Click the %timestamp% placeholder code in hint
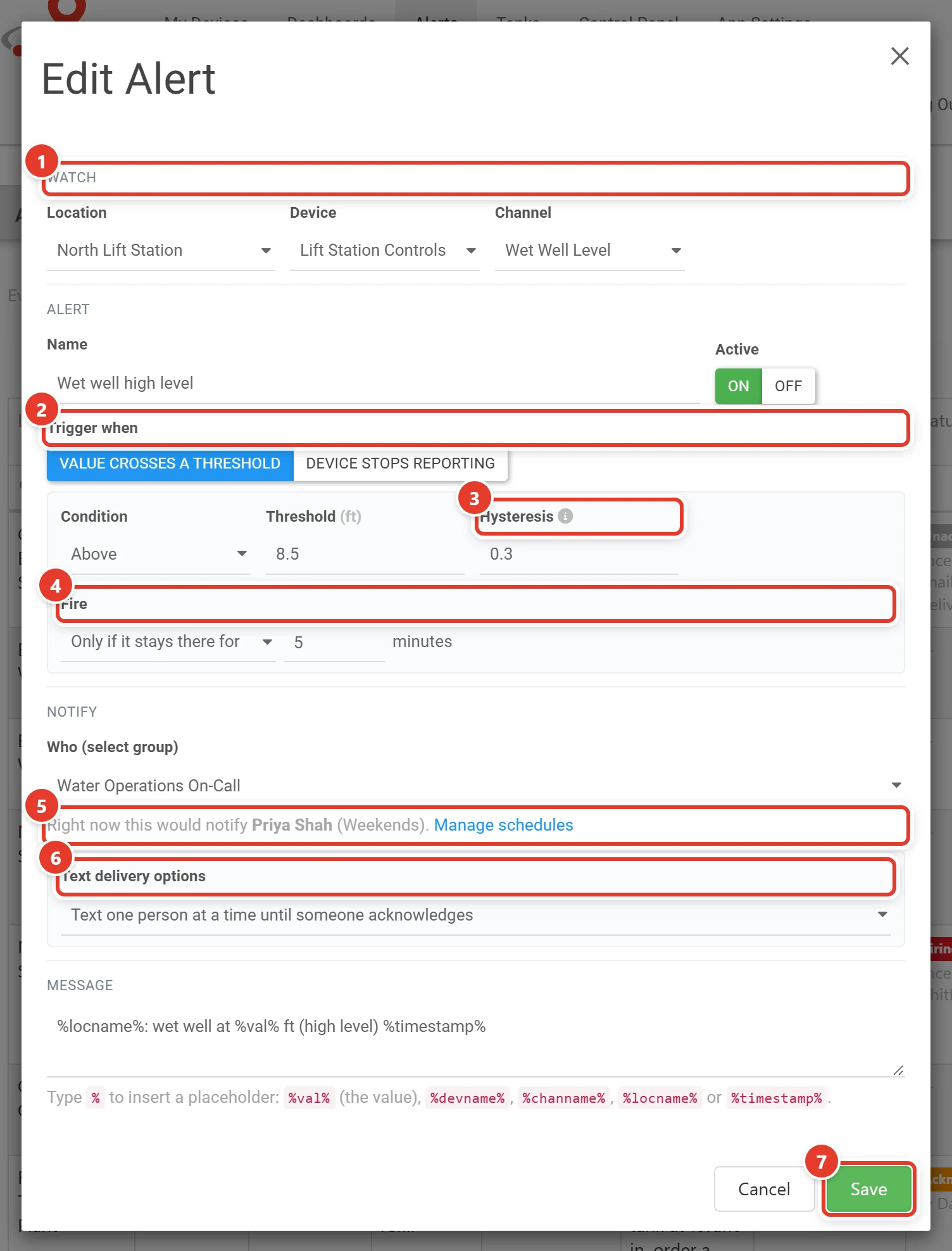The width and height of the screenshot is (952, 1251). (x=777, y=1098)
